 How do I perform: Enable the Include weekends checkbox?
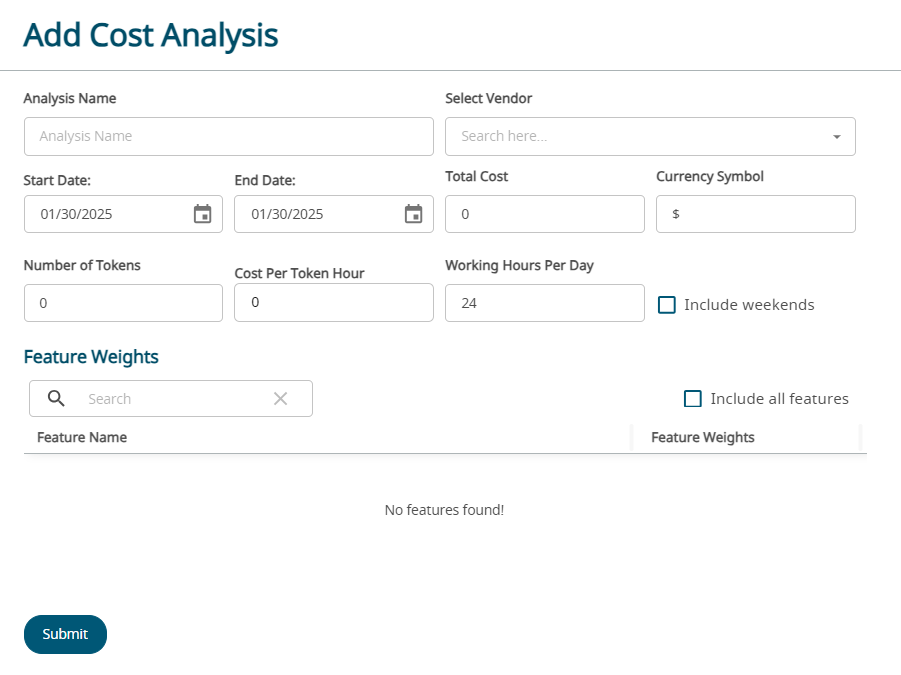(667, 305)
